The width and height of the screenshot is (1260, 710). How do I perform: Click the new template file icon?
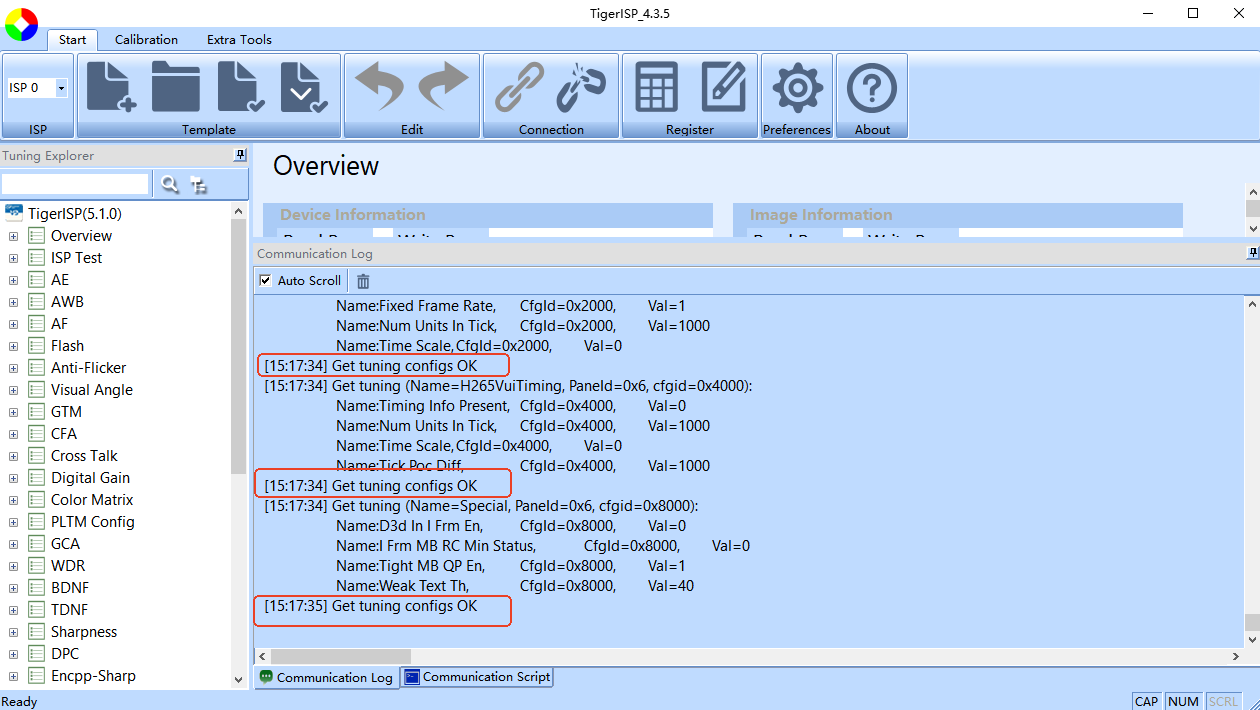click(x=111, y=87)
